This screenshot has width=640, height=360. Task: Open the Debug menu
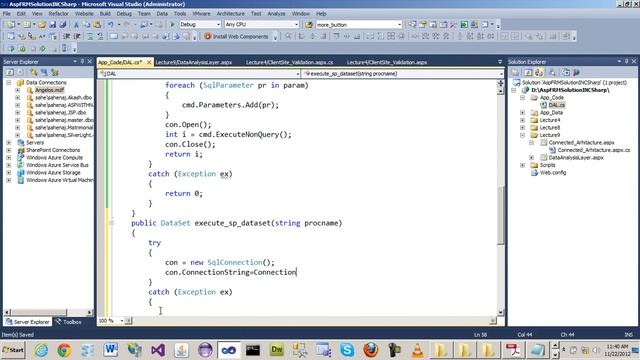(x=124, y=13)
